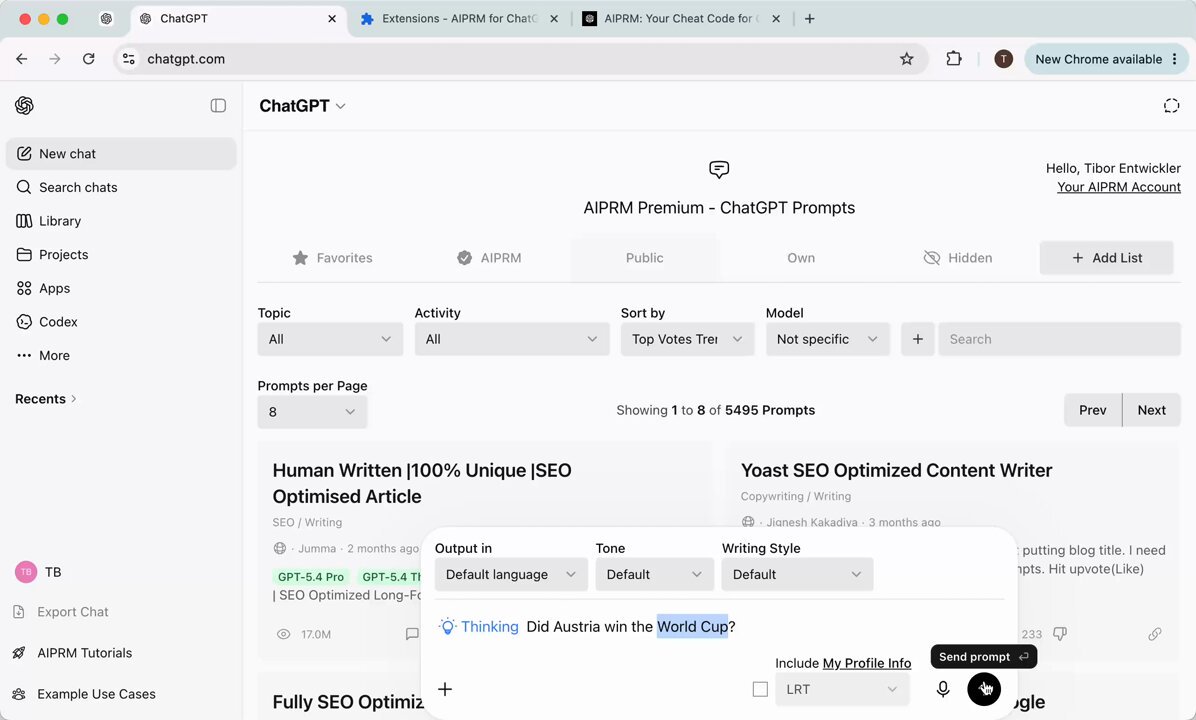The image size is (1196, 720).
Task: Open Your AIPRM Account link
Action: click(1118, 187)
